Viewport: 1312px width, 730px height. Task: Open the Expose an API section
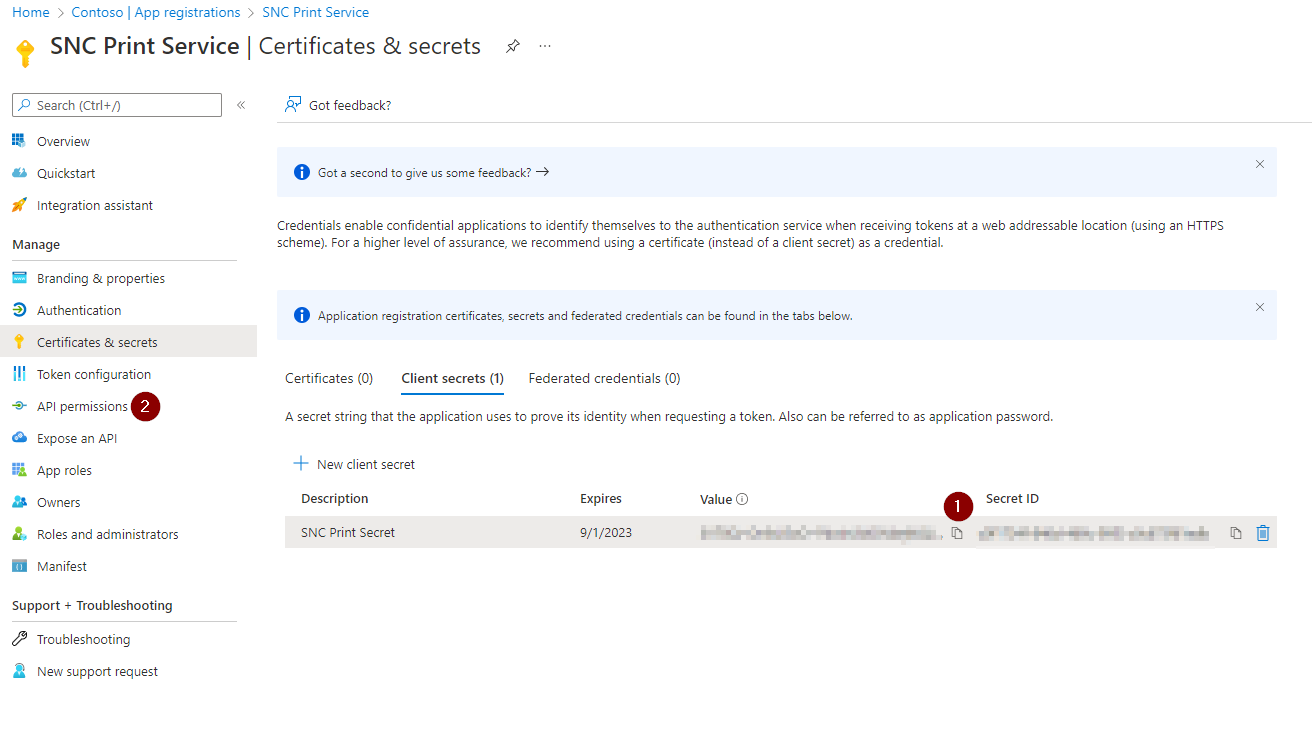click(77, 439)
